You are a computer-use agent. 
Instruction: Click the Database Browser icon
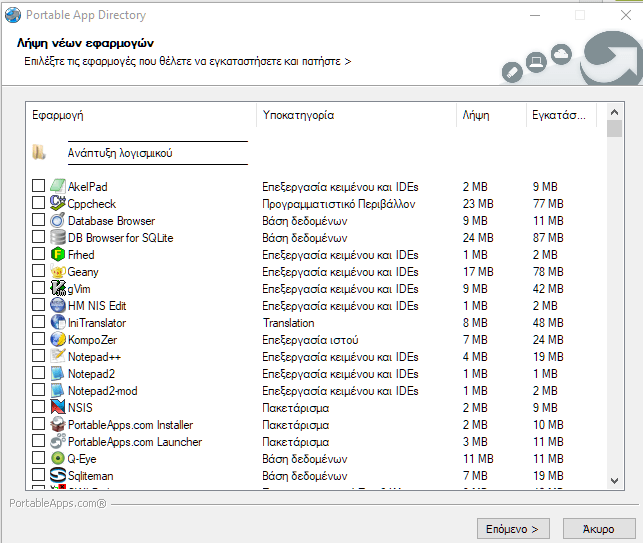coord(57,220)
